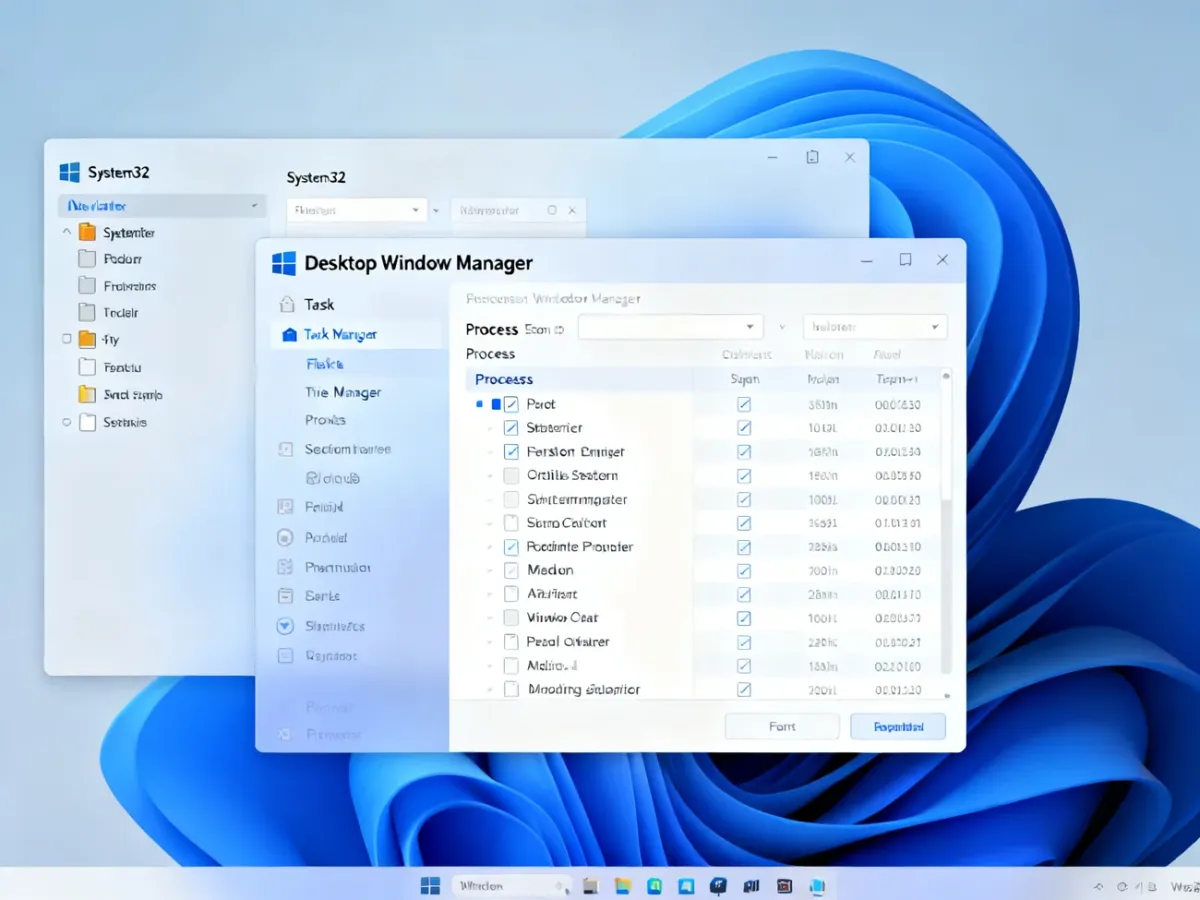Select the Podorr folder in System32 tree
This screenshot has width=1200, height=900.
[123, 259]
